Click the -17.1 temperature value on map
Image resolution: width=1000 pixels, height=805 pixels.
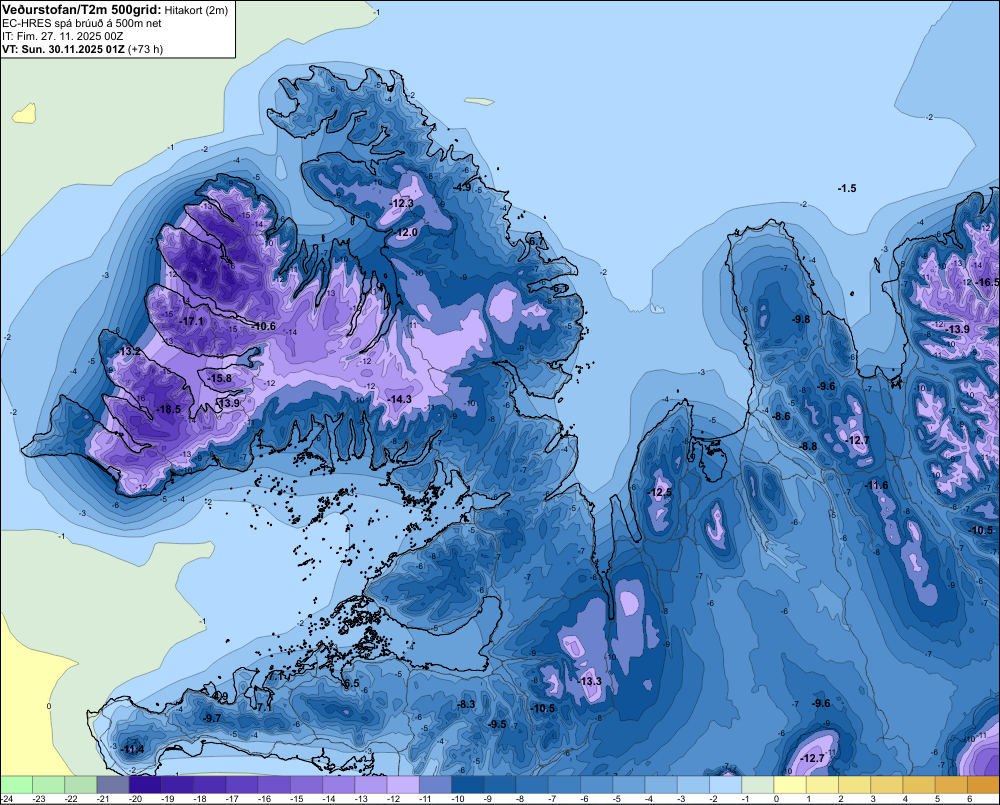point(191,321)
